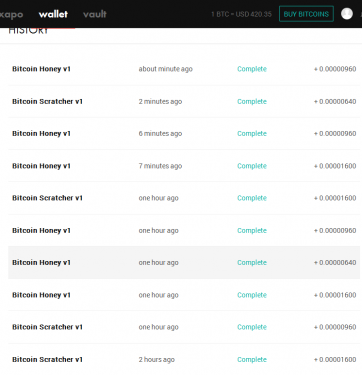362x375 pixels.
Task: Click Complete status for the 2 hours ago row
Action: point(252,360)
